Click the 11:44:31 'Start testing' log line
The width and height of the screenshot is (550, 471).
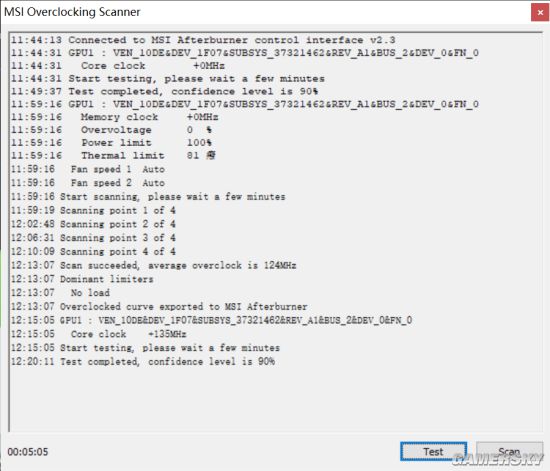tap(168, 79)
